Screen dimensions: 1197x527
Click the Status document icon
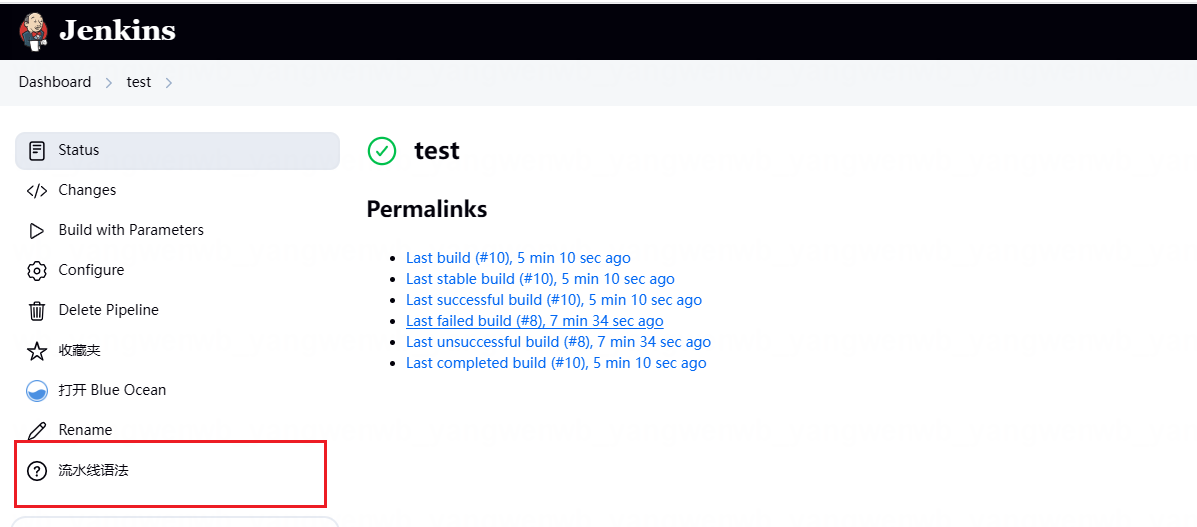pos(37,150)
